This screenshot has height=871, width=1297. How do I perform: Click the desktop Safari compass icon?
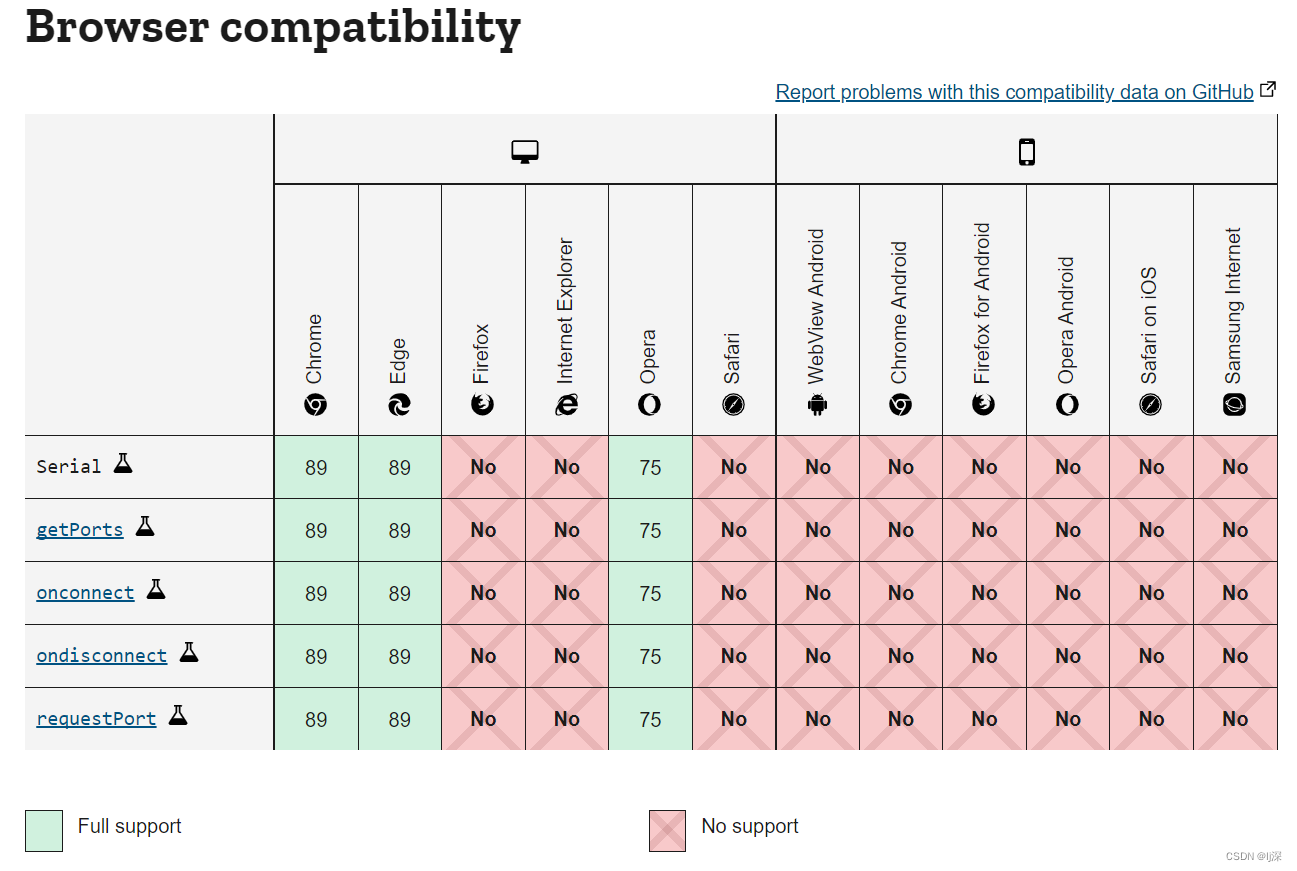pyautogui.click(x=734, y=405)
